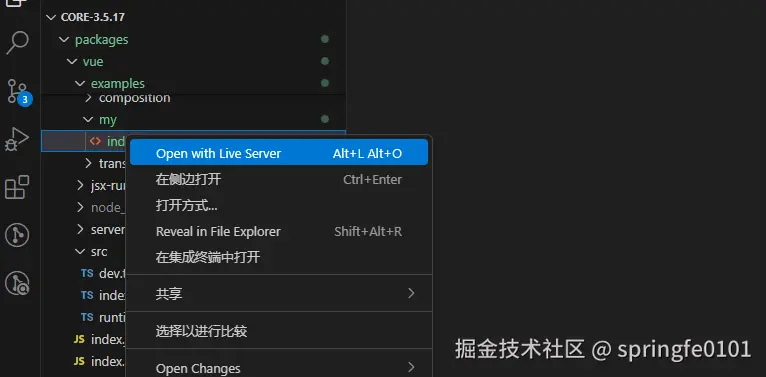Click the 'examples' folder name
Viewport: 766px width, 377px height.
tap(118, 84)
